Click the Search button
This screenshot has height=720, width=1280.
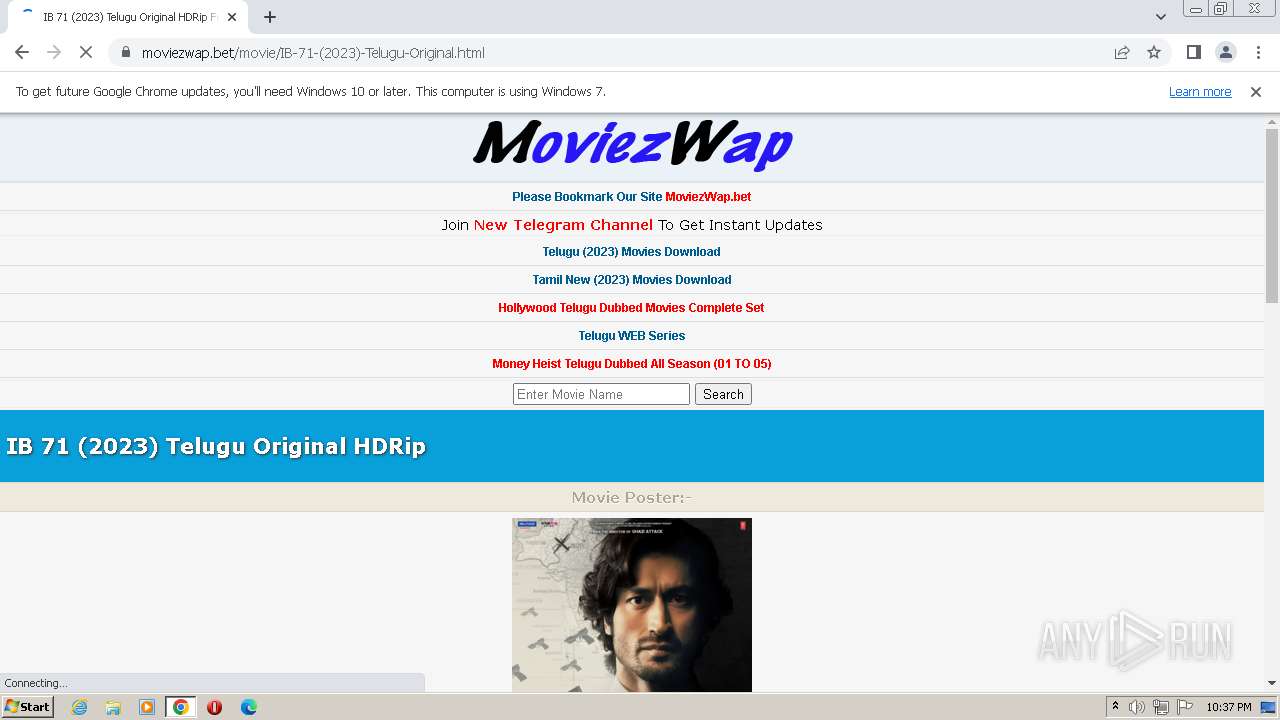723,394
